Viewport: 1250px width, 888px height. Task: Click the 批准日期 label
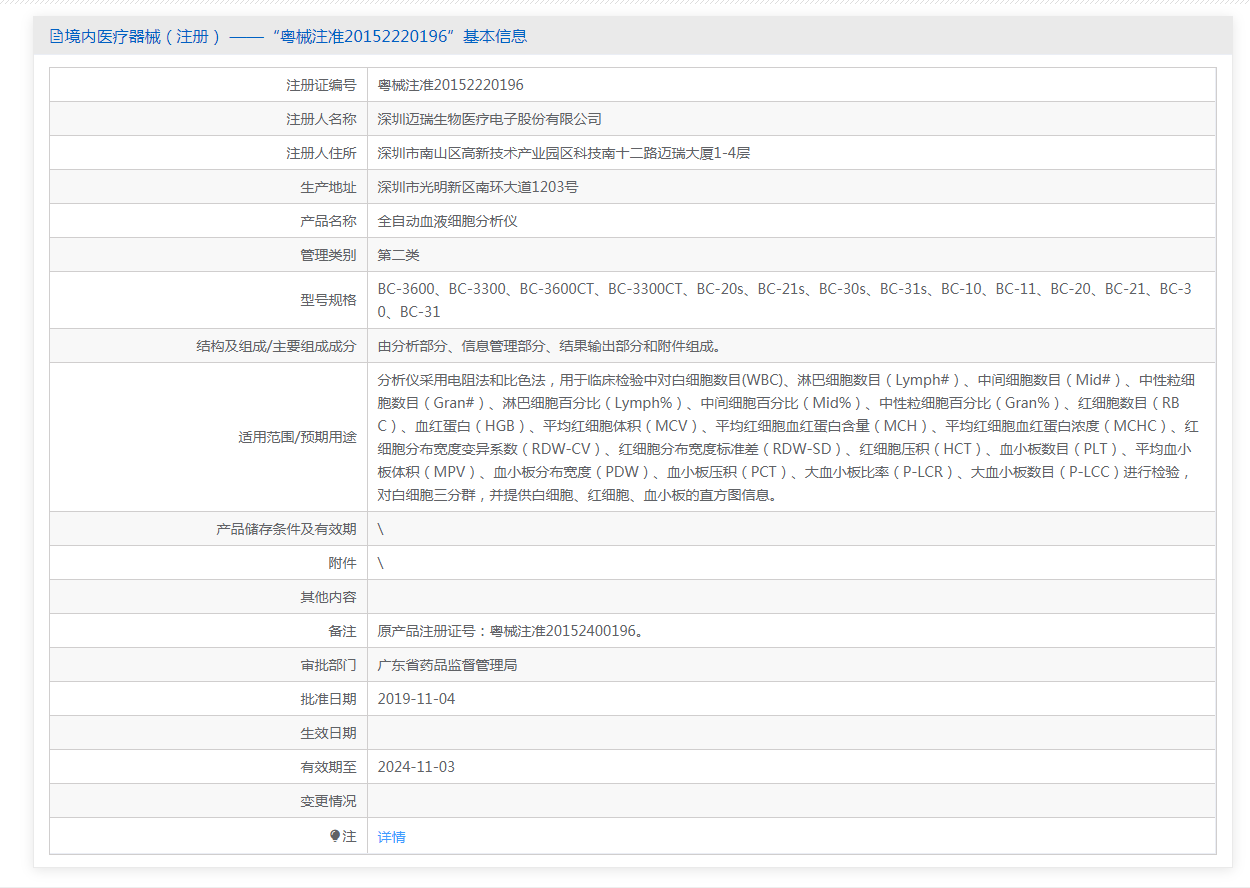[x=328, y=699]
